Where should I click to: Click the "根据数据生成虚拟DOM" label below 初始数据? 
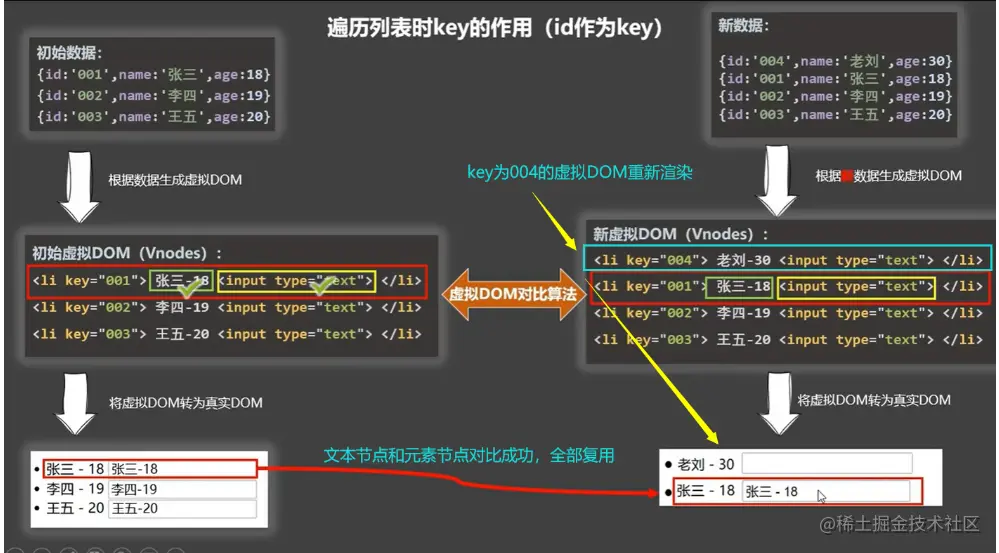point(175,180)
